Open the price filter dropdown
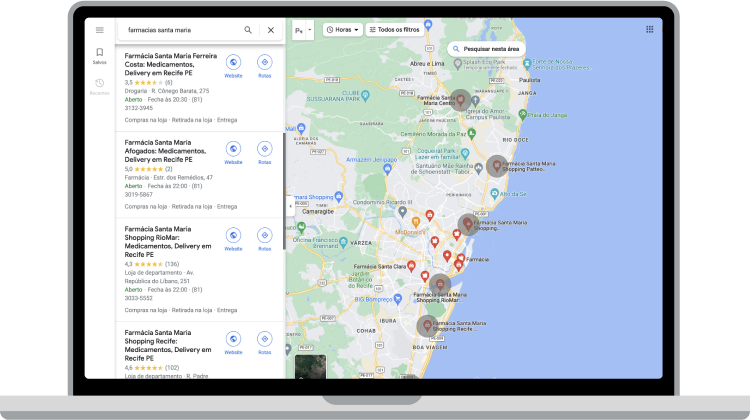 [302, 30]
